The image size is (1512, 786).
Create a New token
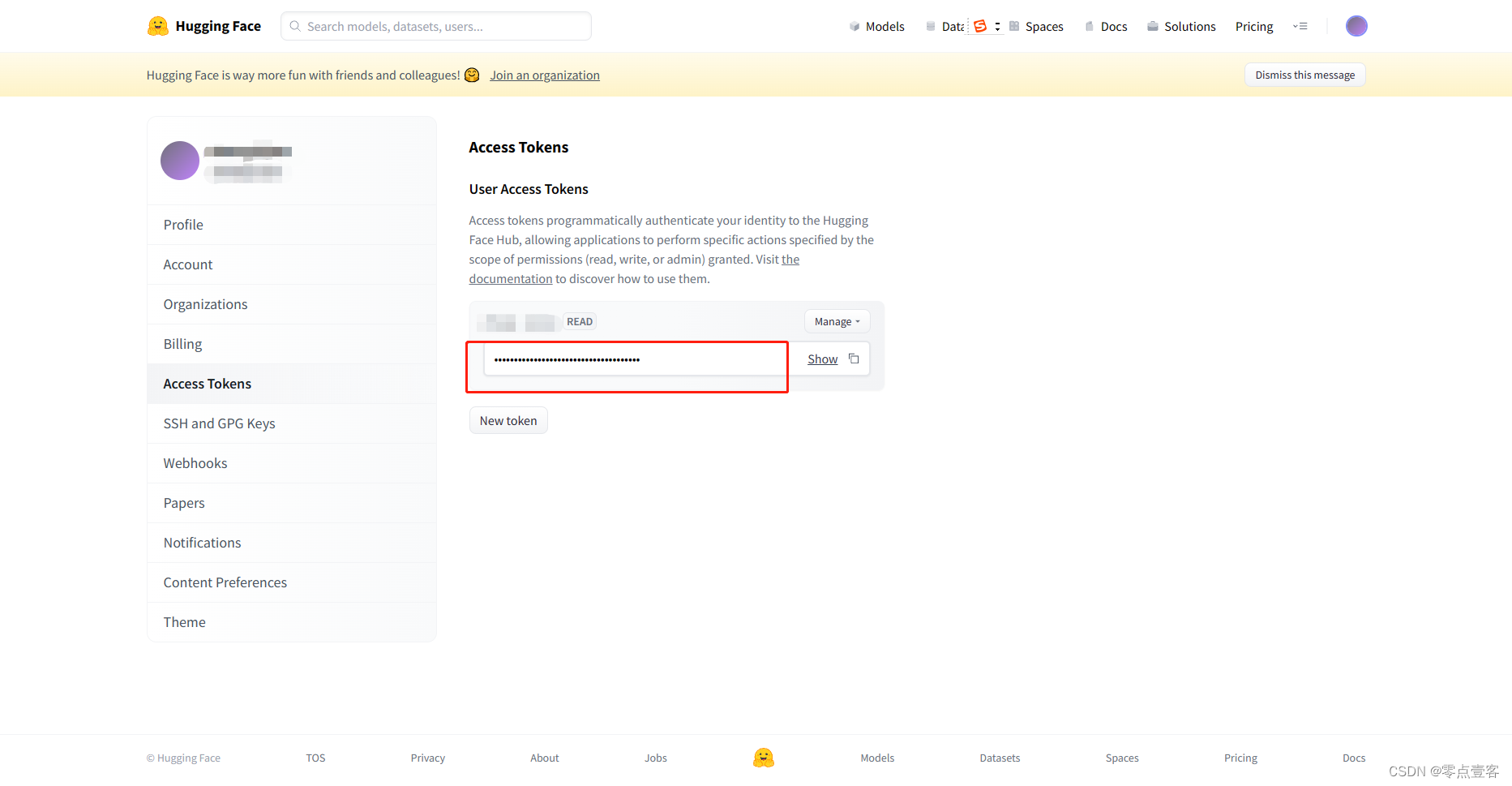[508, 419]
